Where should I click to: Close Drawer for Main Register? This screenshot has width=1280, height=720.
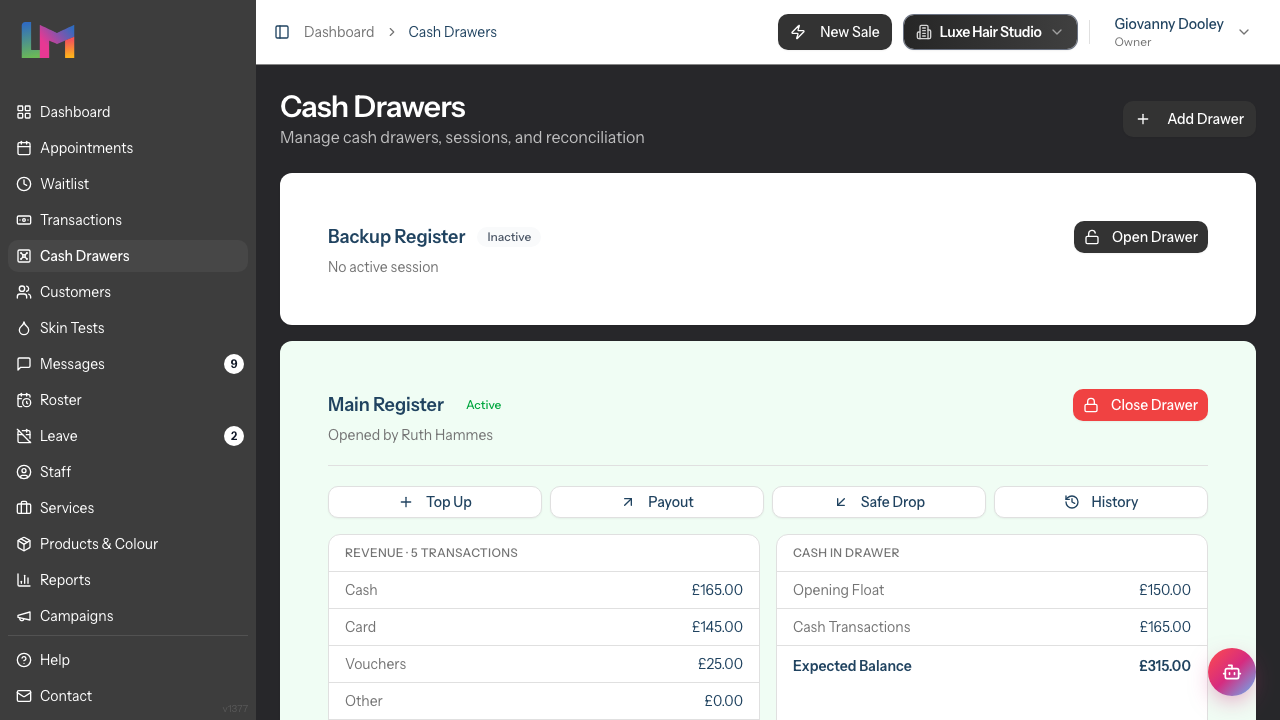tap(1140, 405)
